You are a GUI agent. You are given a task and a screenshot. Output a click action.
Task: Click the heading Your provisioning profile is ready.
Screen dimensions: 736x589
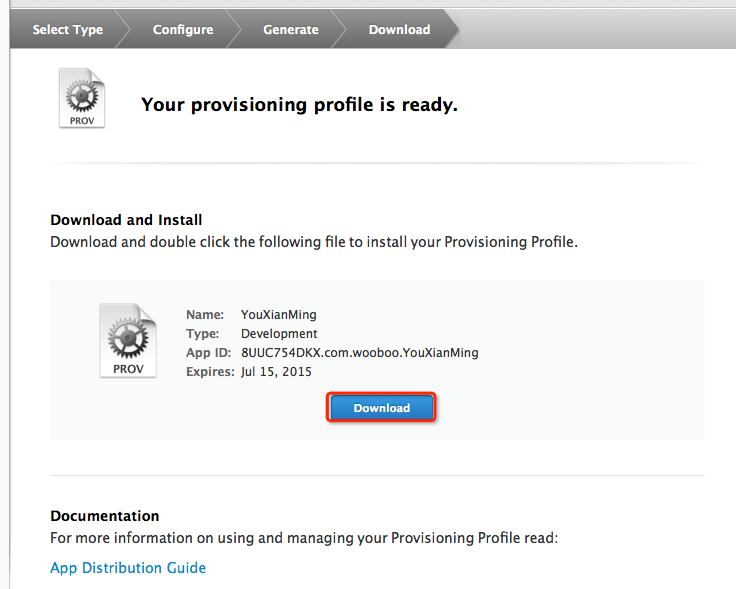pos(299,104)
